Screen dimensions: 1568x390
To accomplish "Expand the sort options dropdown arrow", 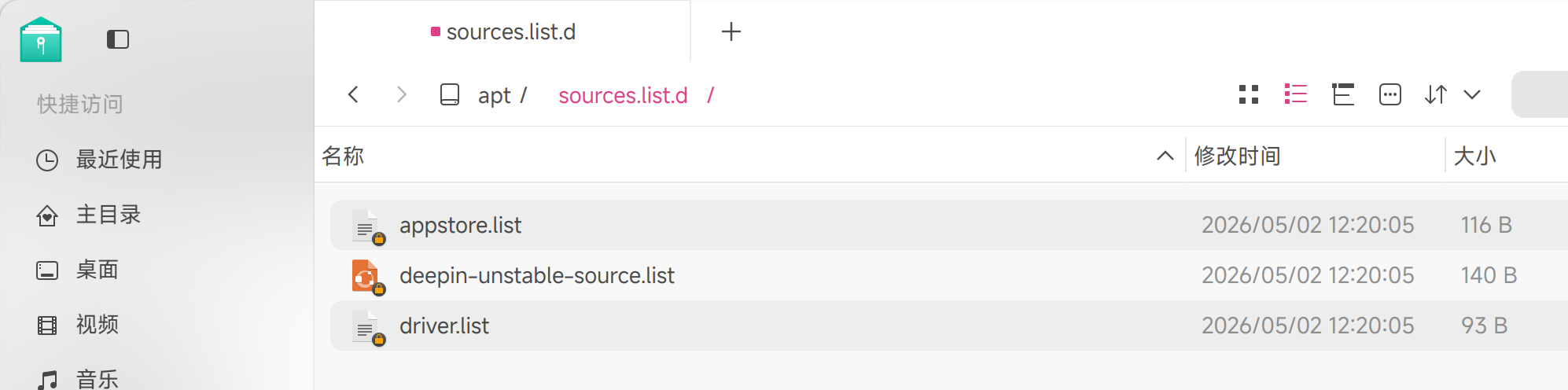I will tap(1472, 95).
